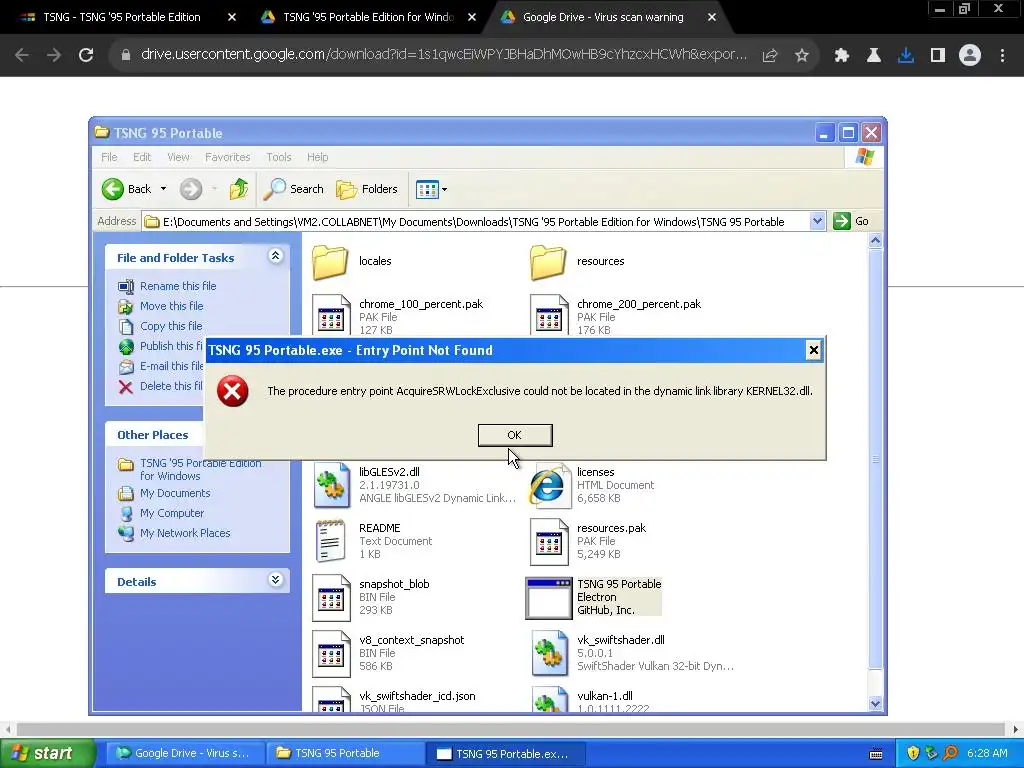The width and height of the screenshot is (1024, 768).
Task: Open the Edit menu in Explorer
Action: 142,157
